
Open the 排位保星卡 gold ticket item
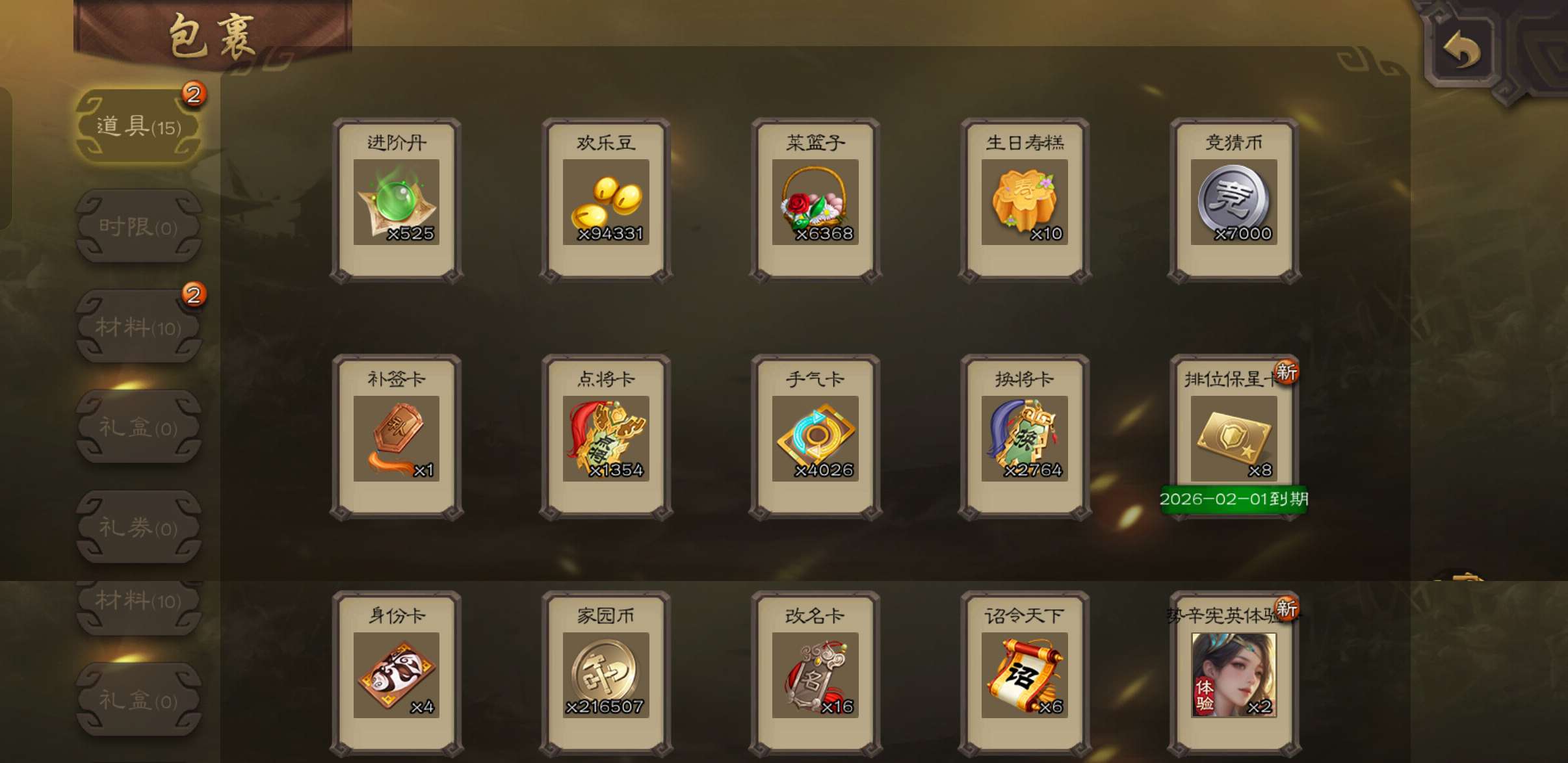pyautogui.click(x=1234, y=438)
